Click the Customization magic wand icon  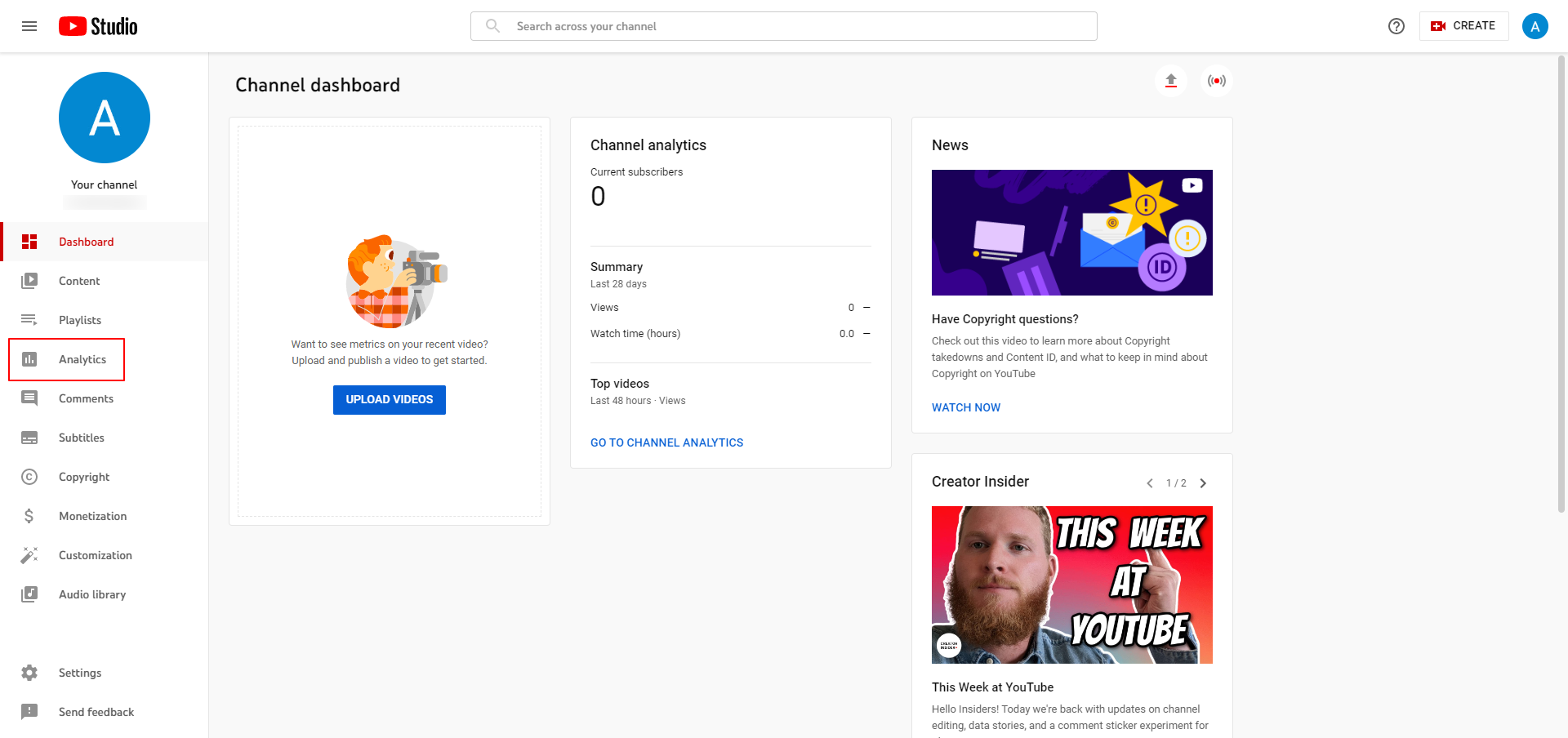[29, 555]
